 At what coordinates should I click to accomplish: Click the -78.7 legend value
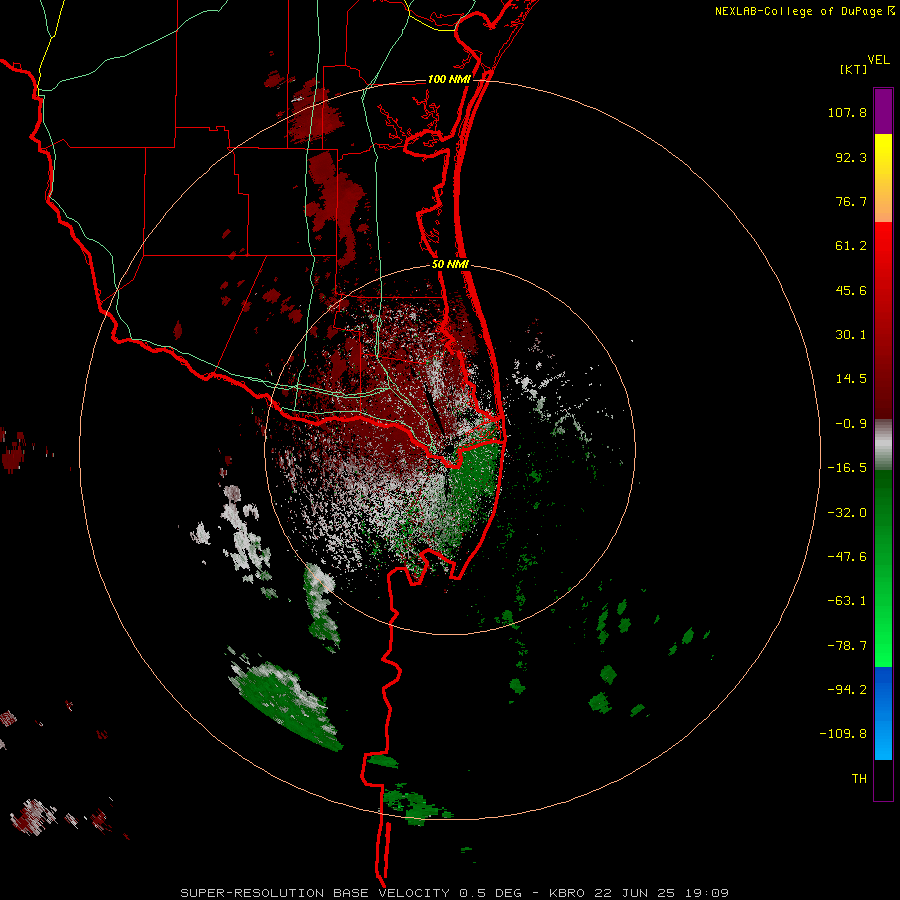click(847, 646)
